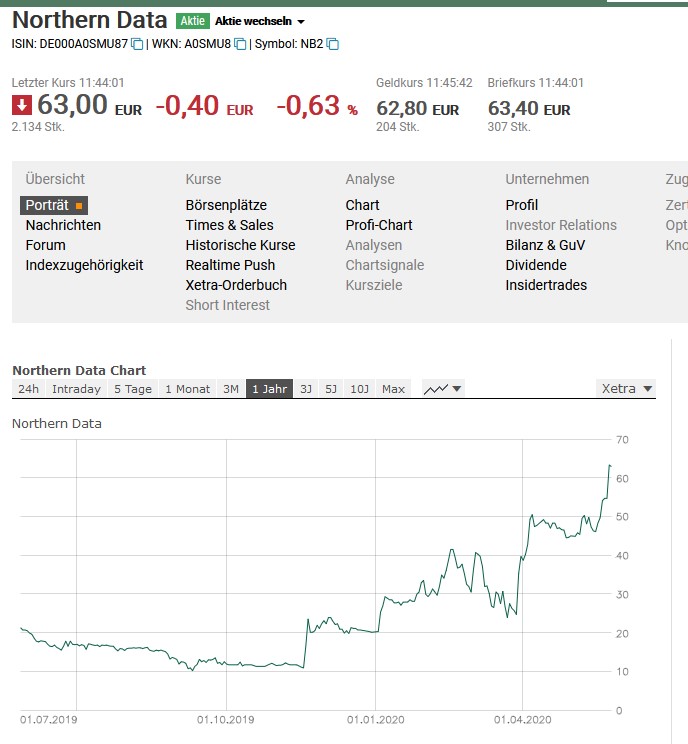Image resolution: width=688 pixels, height=744 pixels.
Task: Click the Northern Data Chart heading
Action: pyautogui.click(x=79, y=371)
